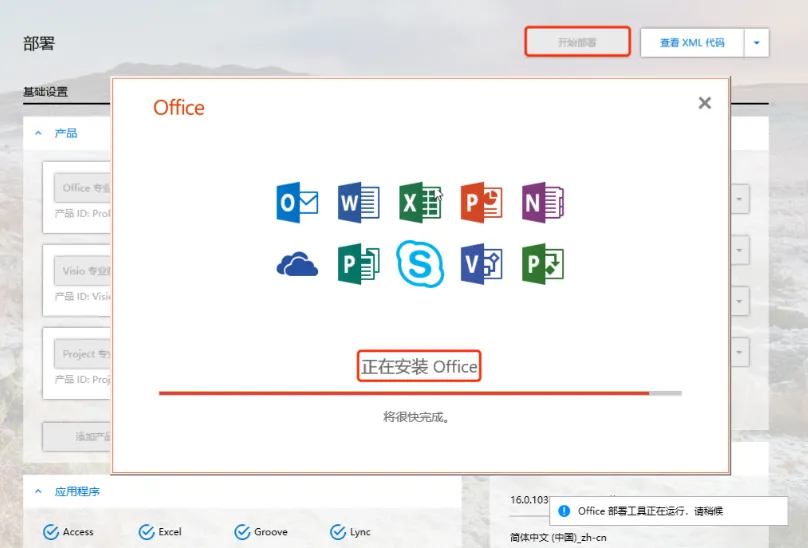The image size is (808, 548).
Task: Open the dropdown arrow between Office and Visio rows
Action: tap(739, 251)
